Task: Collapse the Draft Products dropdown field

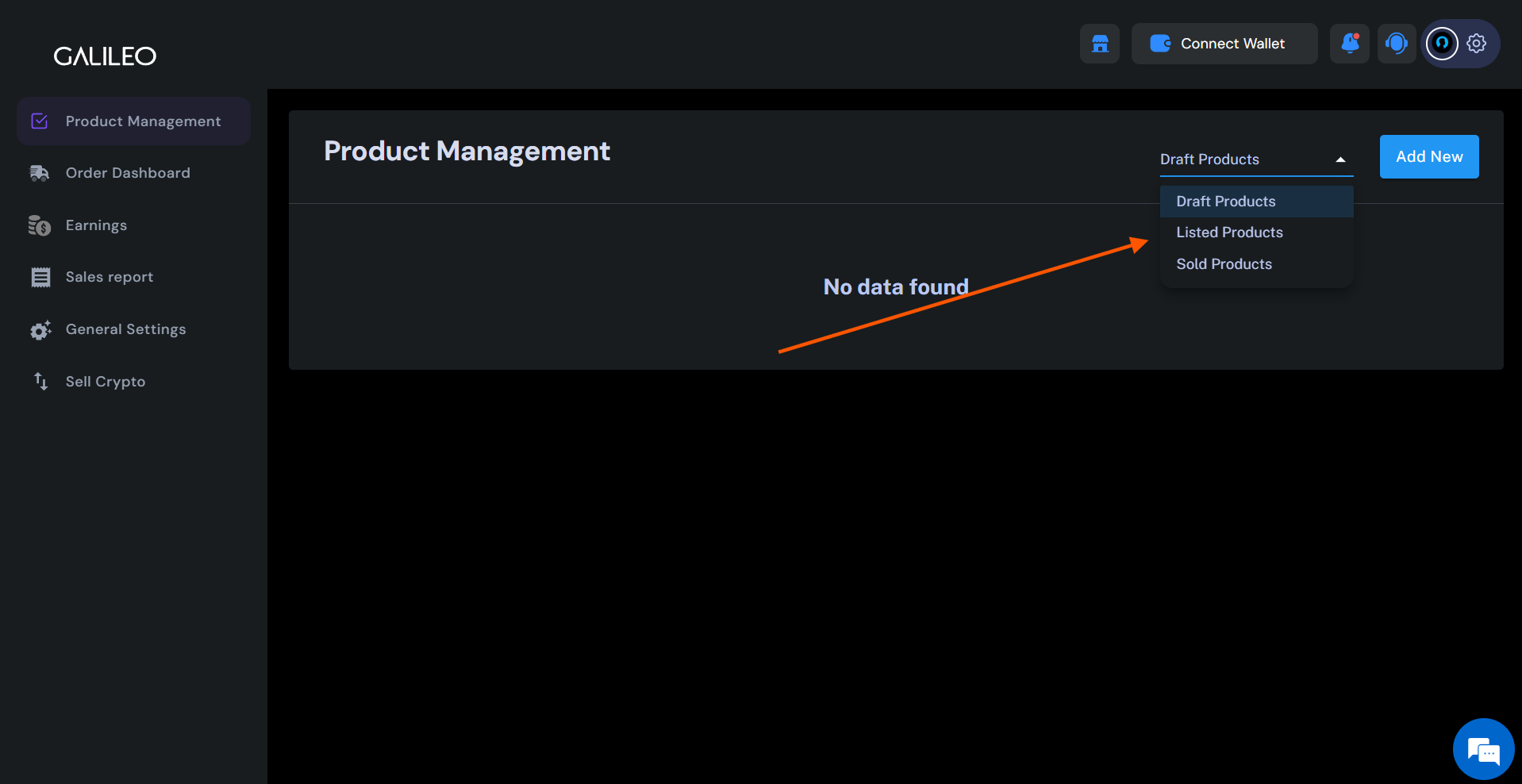Action: click(x=1256, y=159)
